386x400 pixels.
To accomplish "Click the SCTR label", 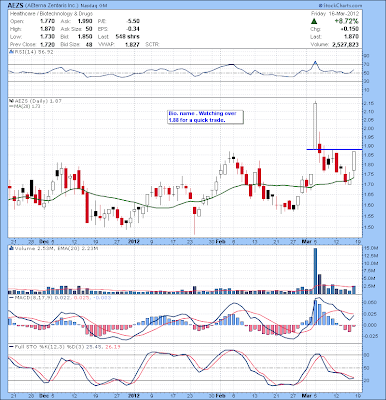I will click(x=153, y=44).
